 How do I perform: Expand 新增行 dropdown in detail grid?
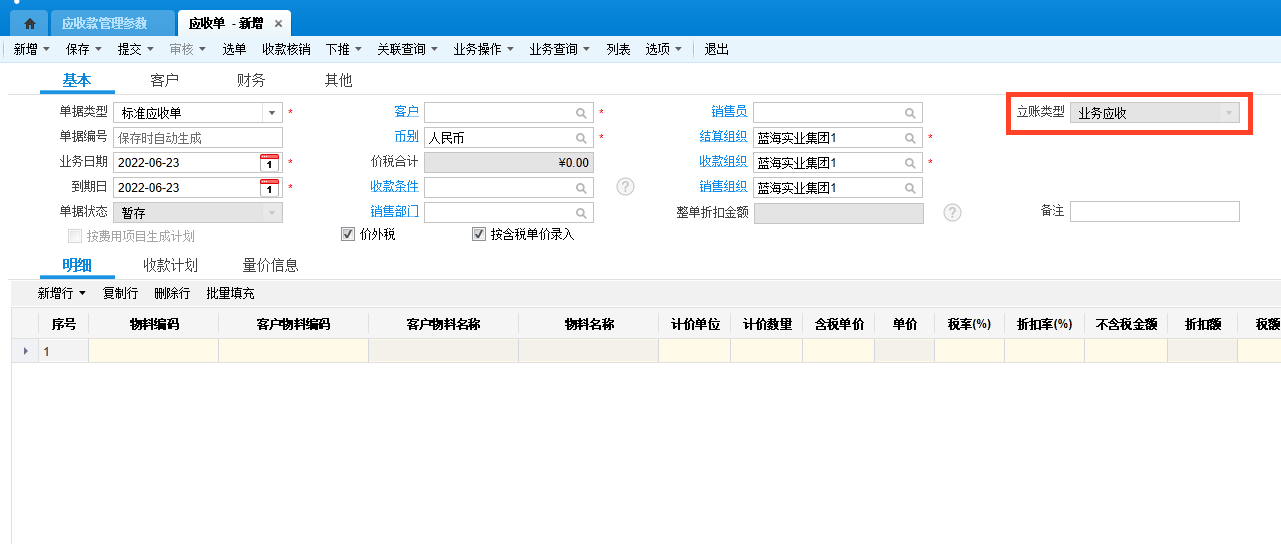83,293
